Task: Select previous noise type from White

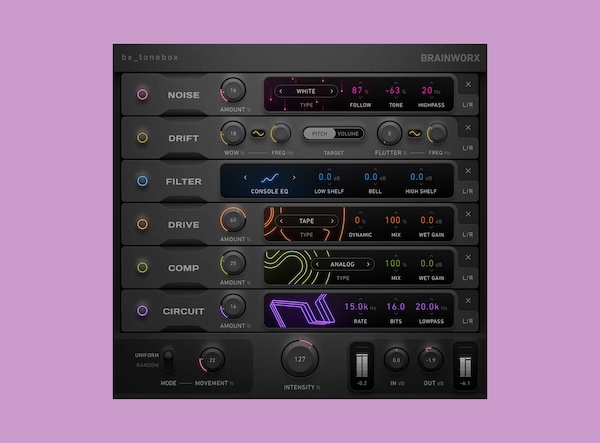Action: pos(280,91)
